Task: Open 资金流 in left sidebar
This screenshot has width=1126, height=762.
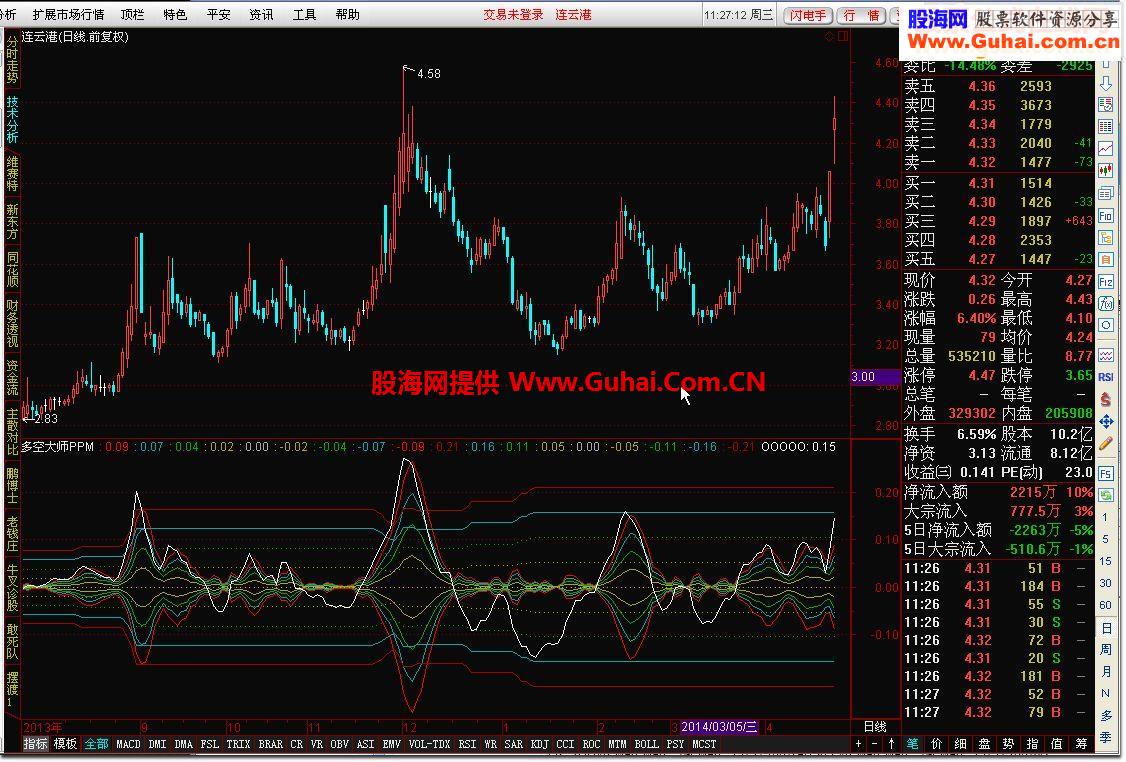Action: click(x=12, y=378)
